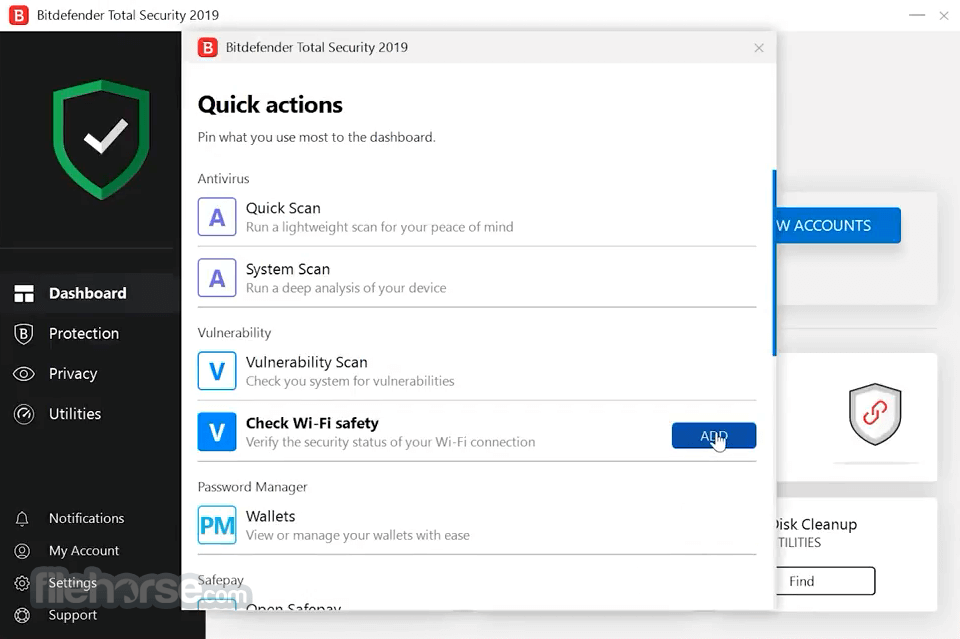Click 'Pin what you use most to the dashboard.'
The image size is (960, 639).
(x=317, y=137)
